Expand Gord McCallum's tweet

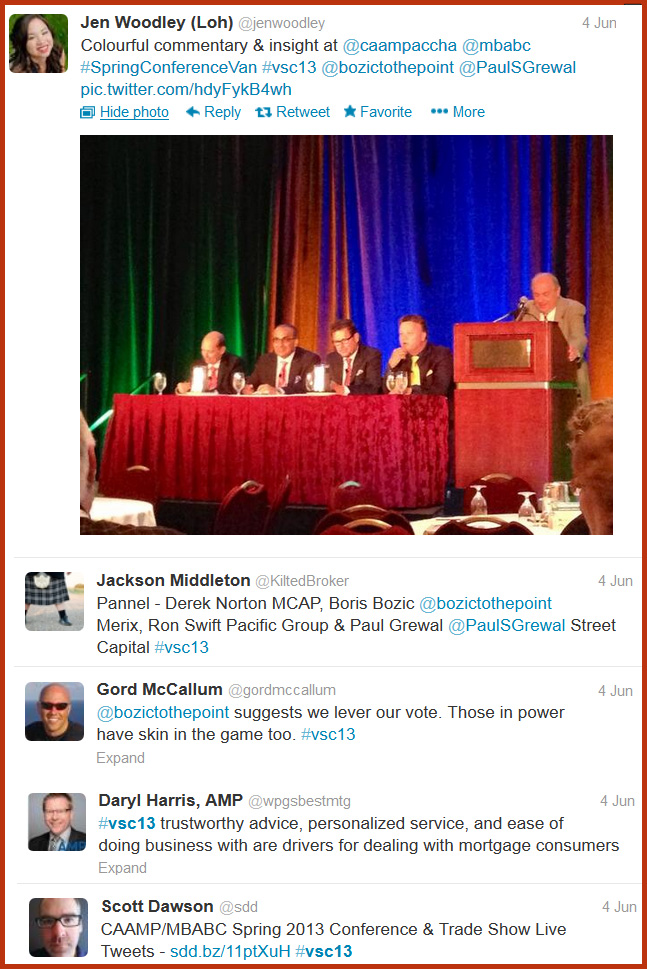click(x=121, y=758)
